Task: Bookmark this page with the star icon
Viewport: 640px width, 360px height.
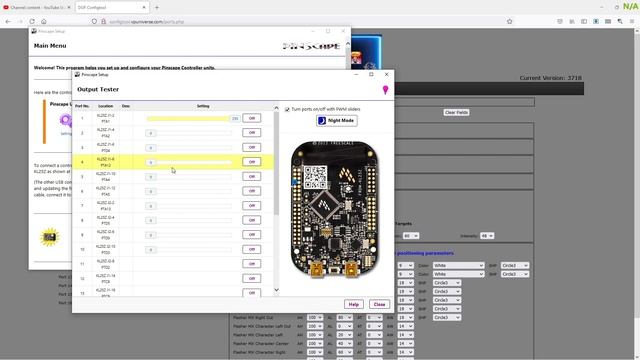Action: point(509,21)
